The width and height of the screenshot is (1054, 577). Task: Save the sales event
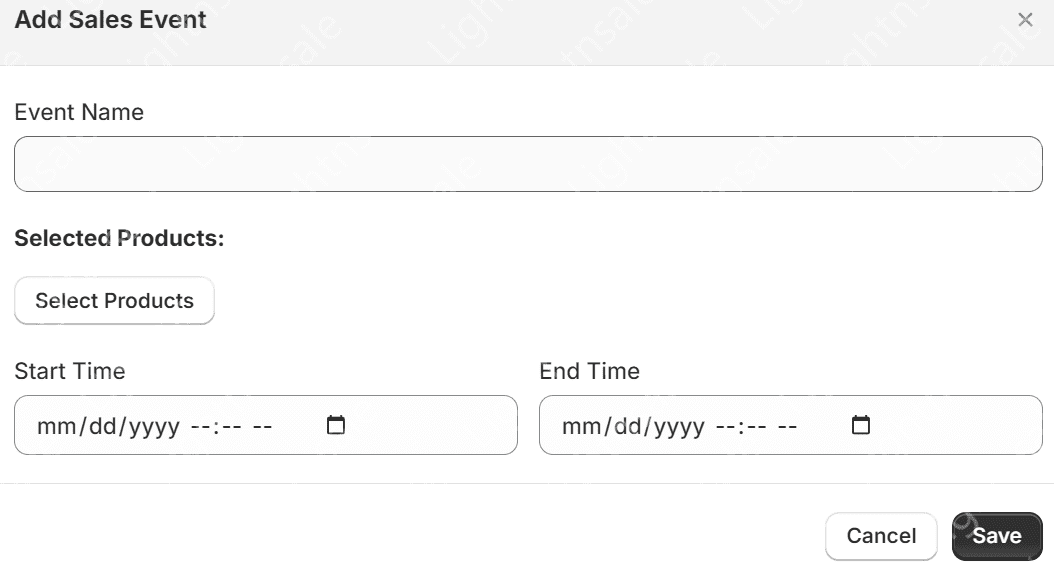pyautogui.click(x=997, y=536)
